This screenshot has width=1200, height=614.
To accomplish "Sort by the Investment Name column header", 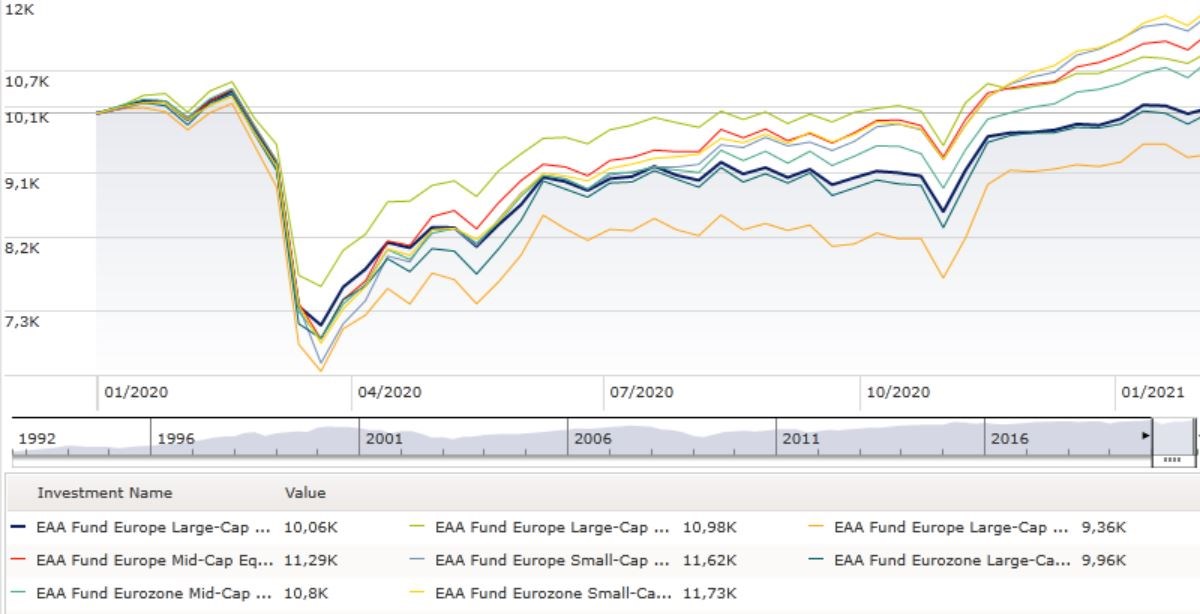I will click(104, 493).
